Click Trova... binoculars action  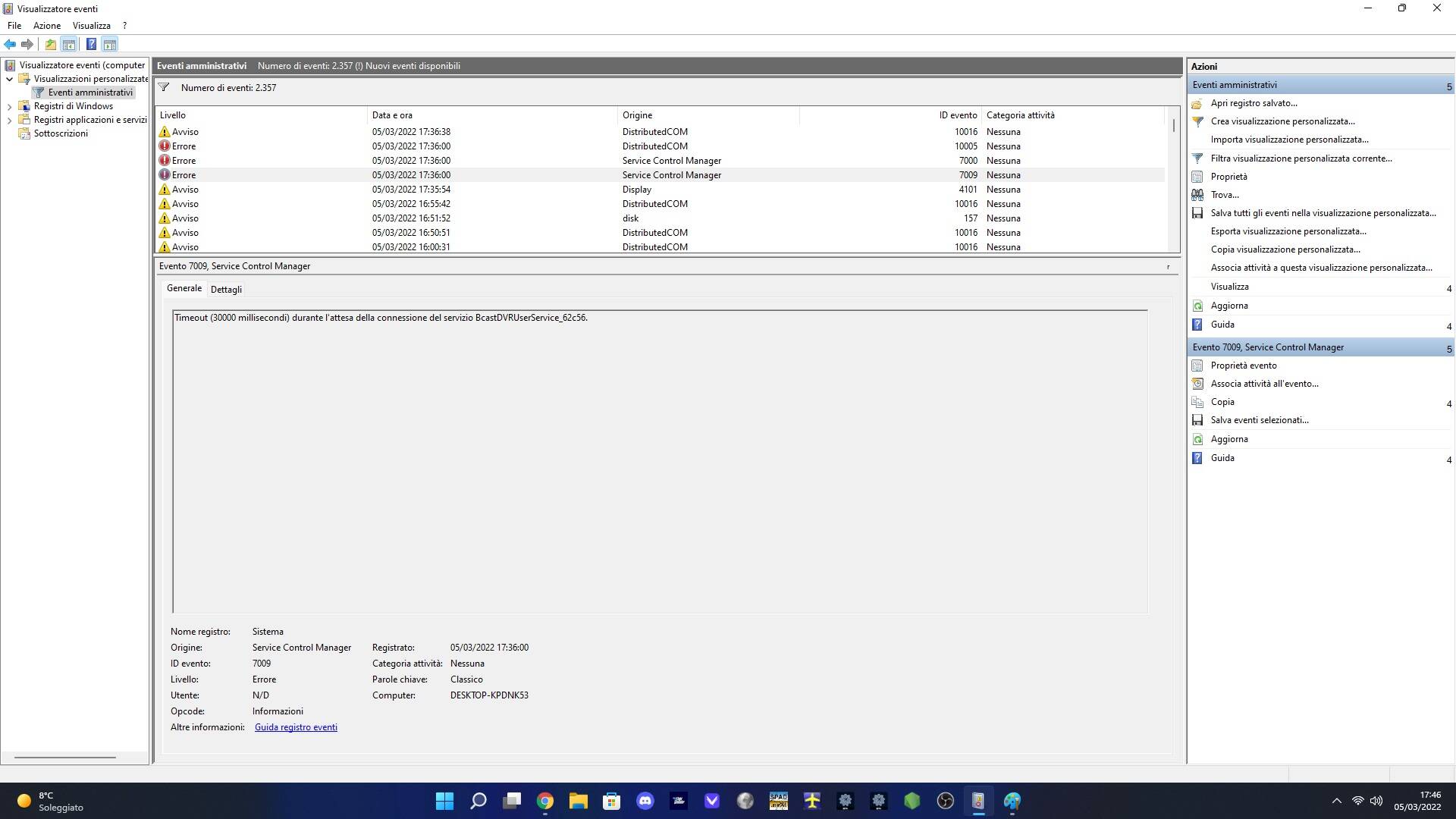point(1225,195)
